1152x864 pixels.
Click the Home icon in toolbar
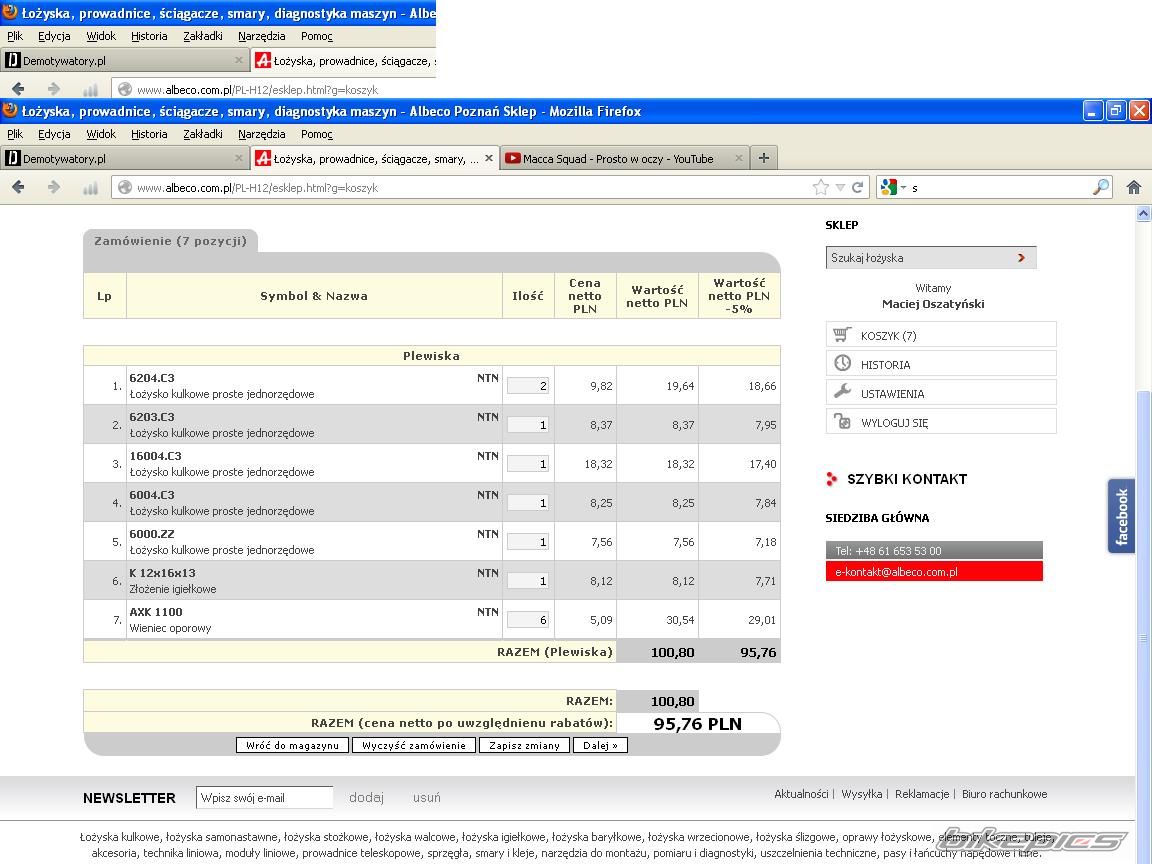tap(1133, 187)
